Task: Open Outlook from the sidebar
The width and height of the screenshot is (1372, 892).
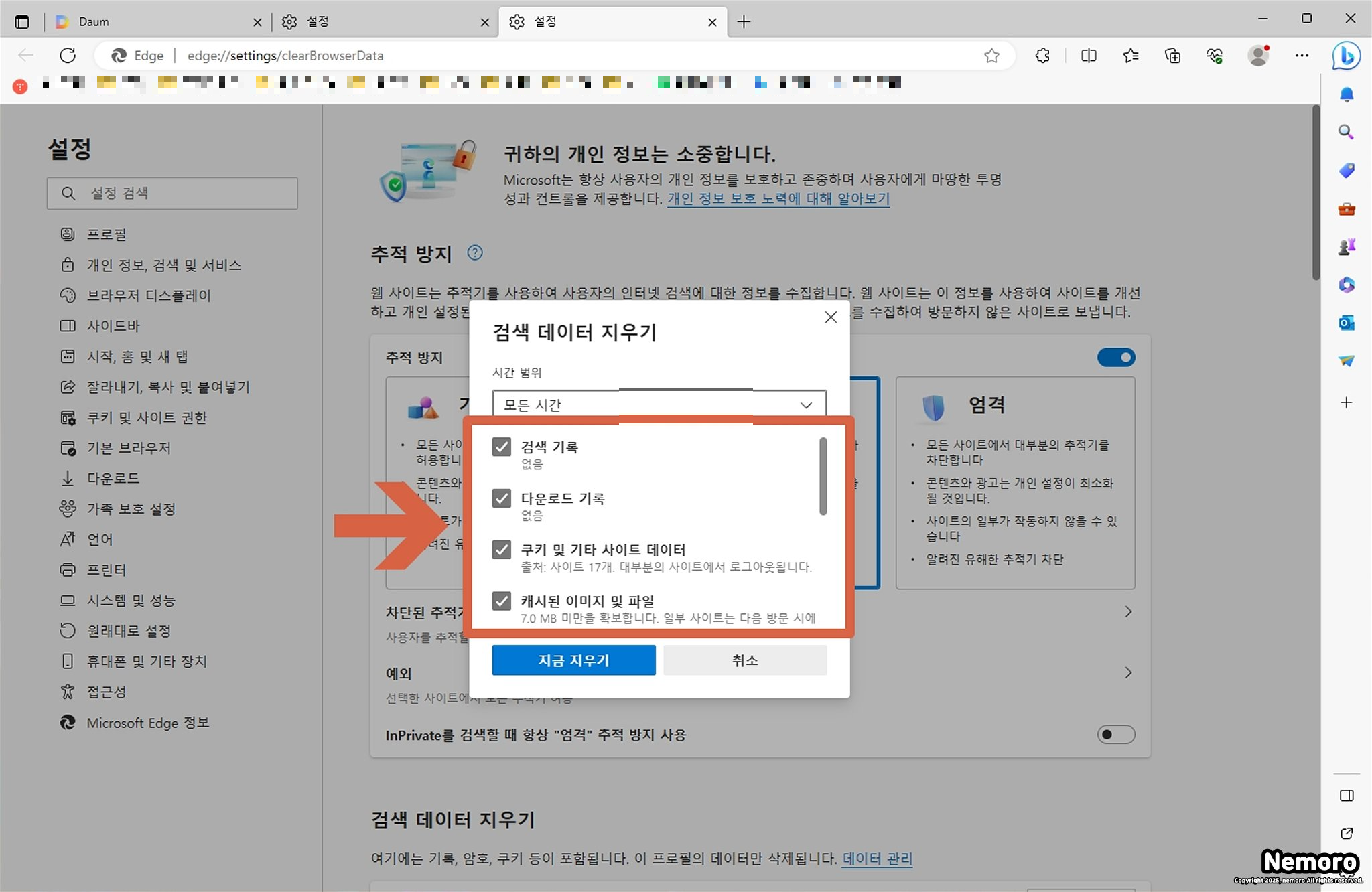Action: (1346, 323)
